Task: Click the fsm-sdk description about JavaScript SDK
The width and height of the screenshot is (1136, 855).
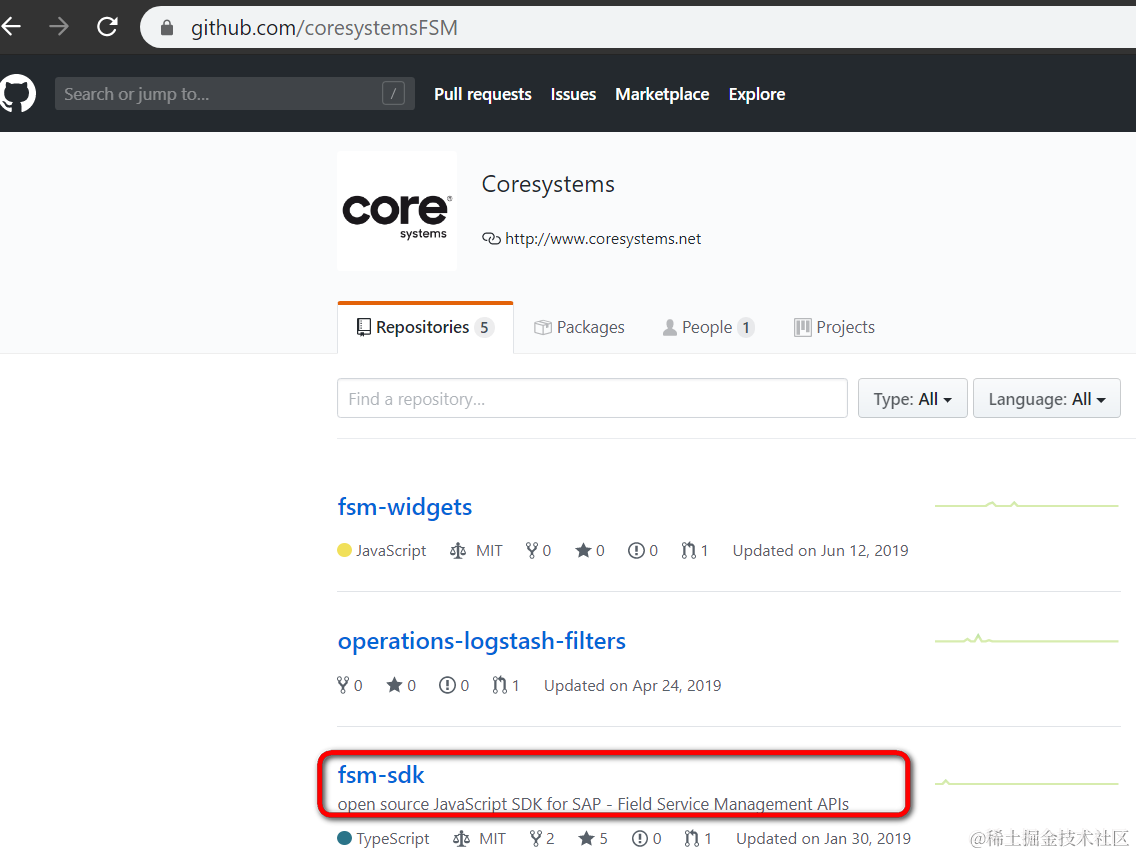Action: click(x=593, y=804)
